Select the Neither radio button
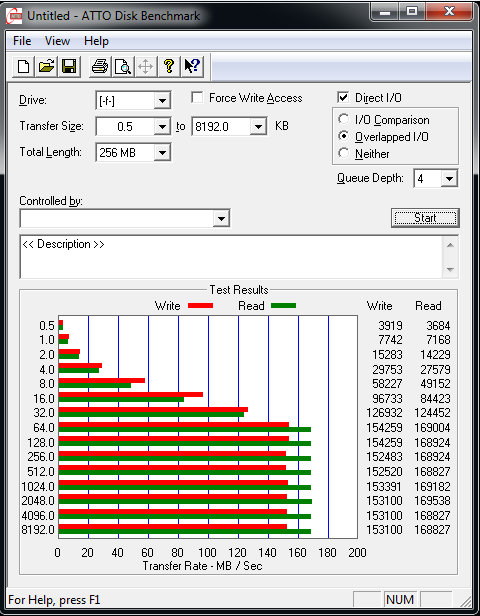This screenshot has height=616, width=480. [x=343, y=153]
